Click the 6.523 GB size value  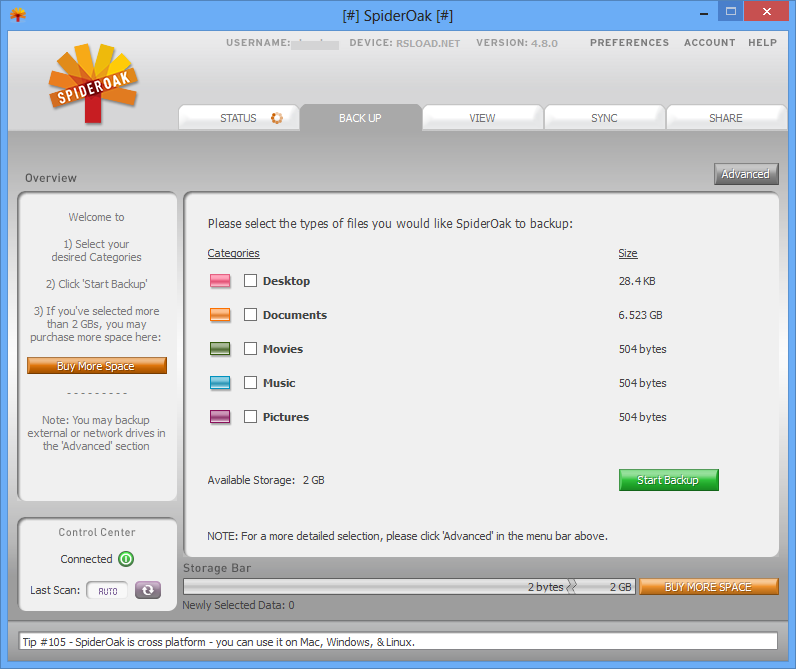(x=640, y=315)
